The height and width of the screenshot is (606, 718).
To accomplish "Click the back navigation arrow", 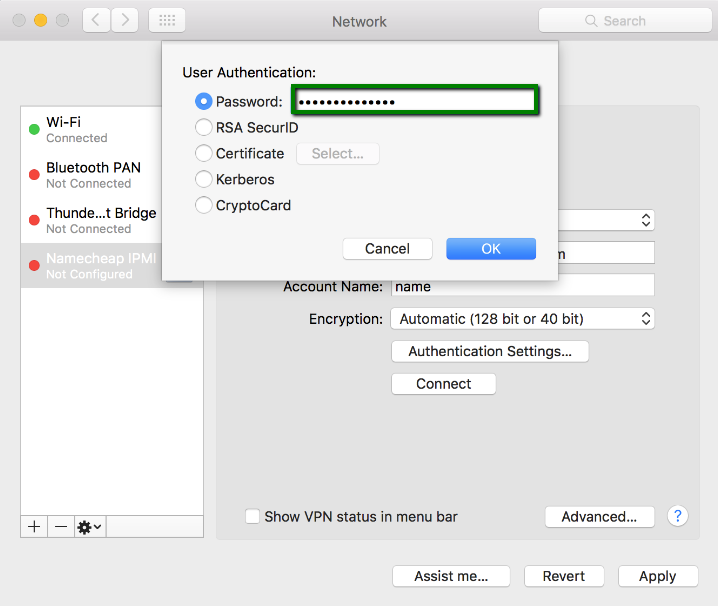I will click(x=96, y=20).
